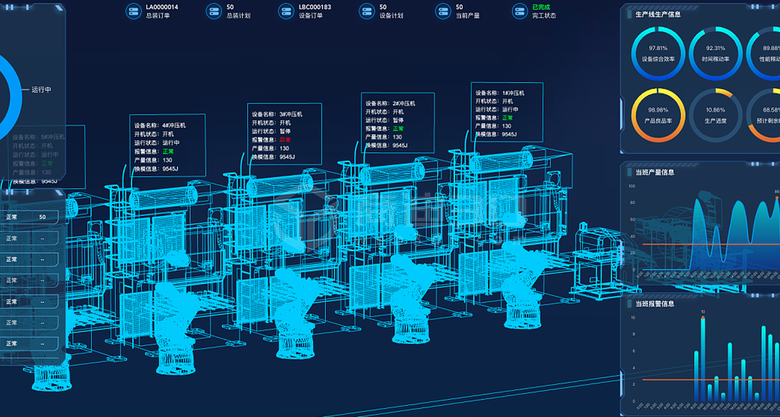
Task: Select the robot arm in front of 4#冲压机
Action: 177,328
